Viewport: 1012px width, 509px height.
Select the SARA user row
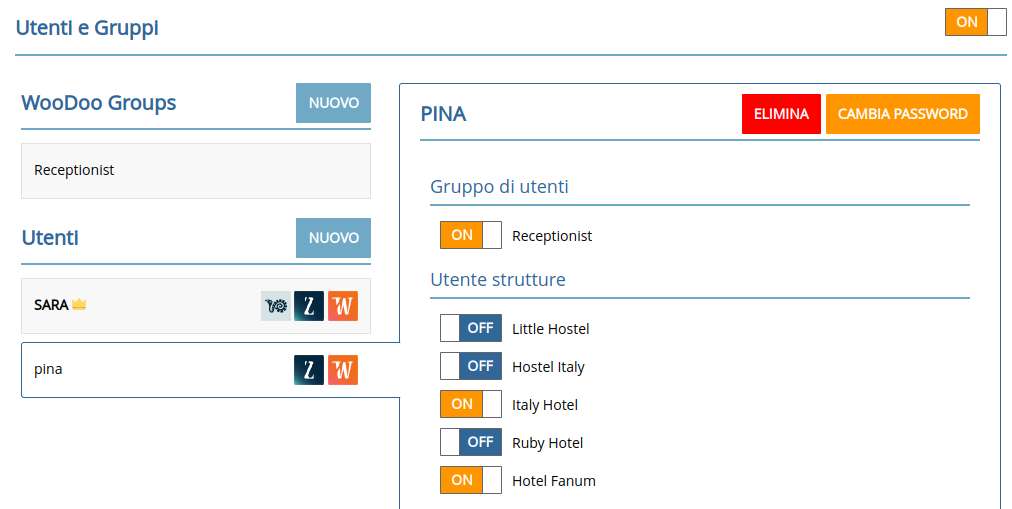point(140,306)
